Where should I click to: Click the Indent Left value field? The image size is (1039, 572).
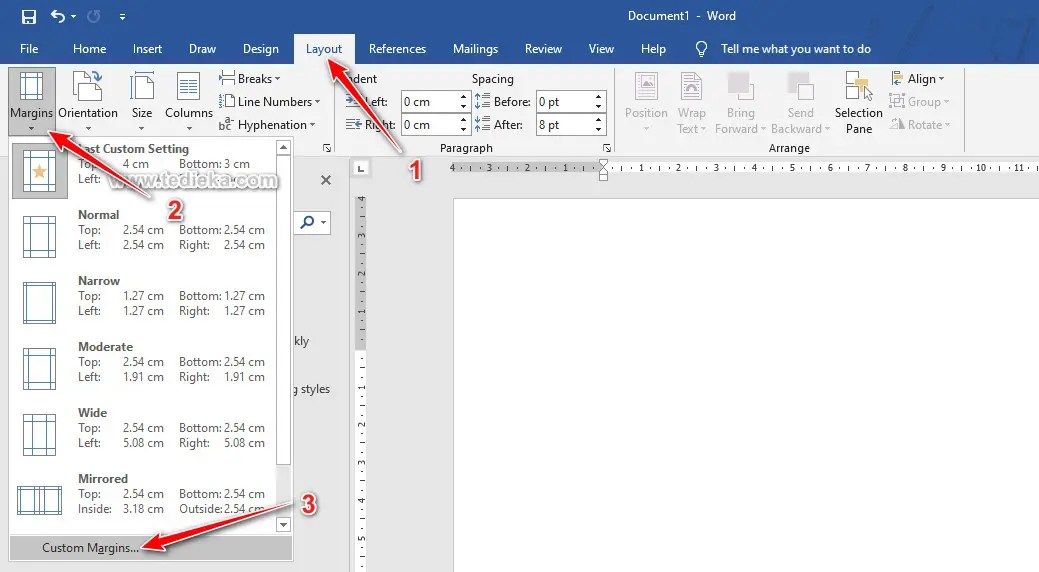click(x=429, y=101)
